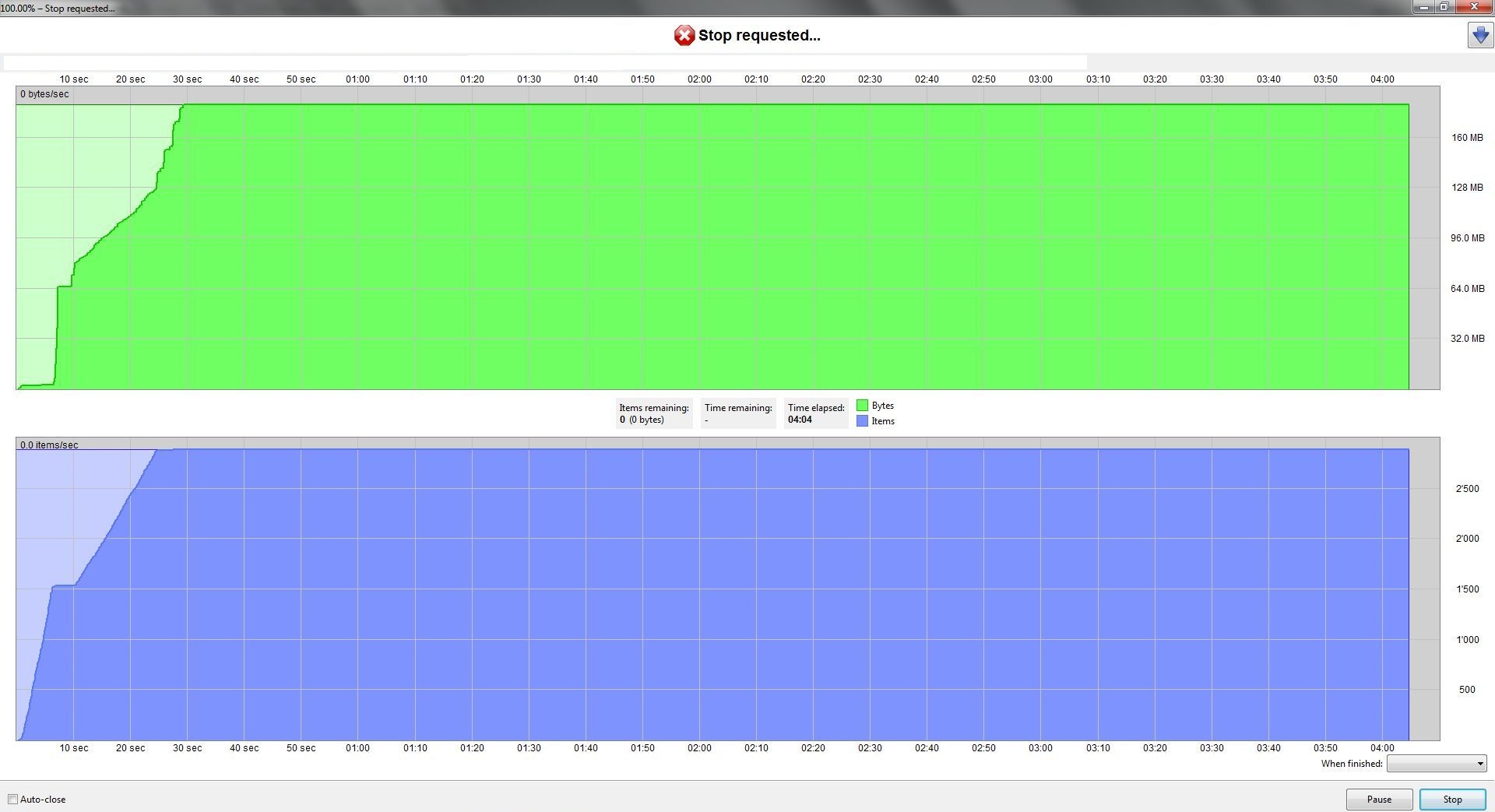
Task: Minimize the window from the title bar
Action: click(x=1423, y=7)
